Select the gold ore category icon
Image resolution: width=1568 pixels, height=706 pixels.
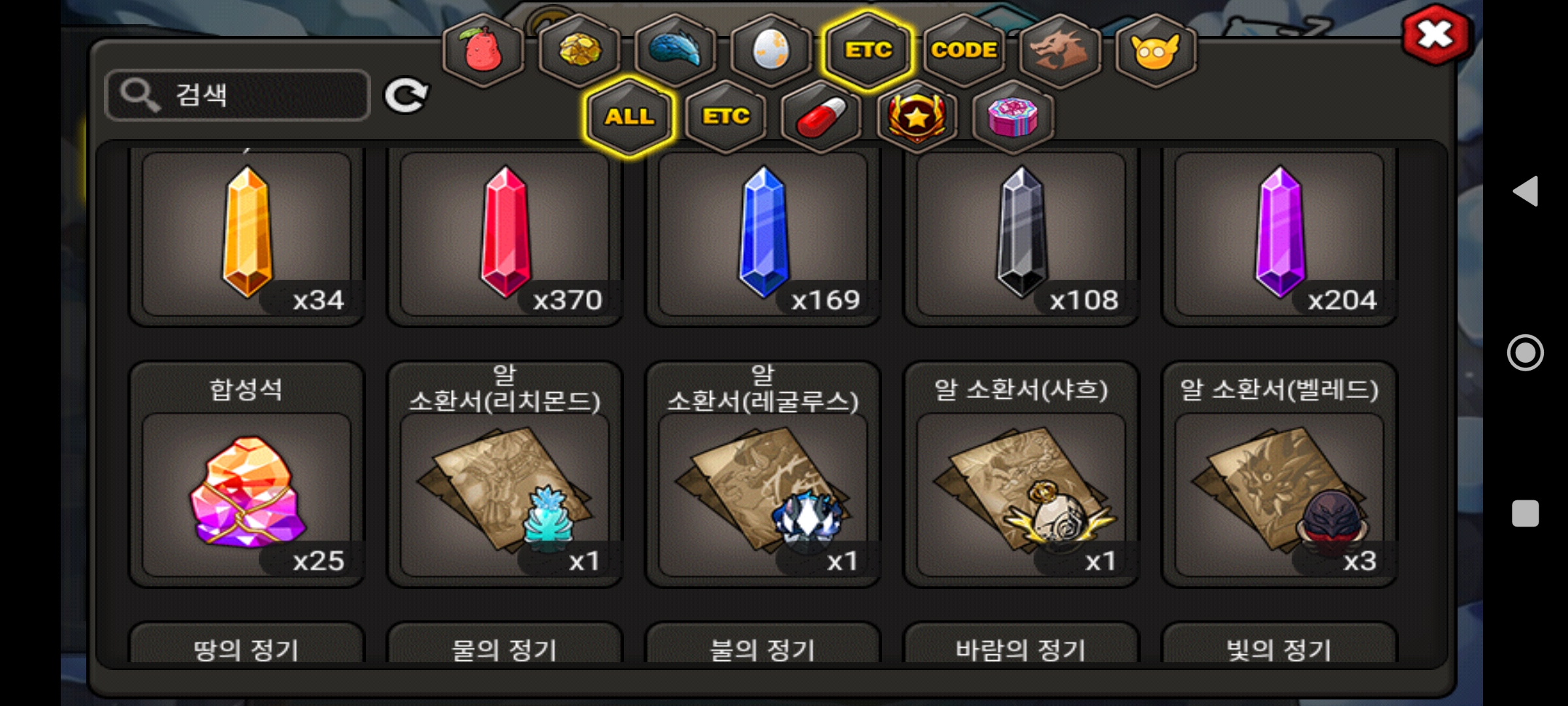[x=579, y=50]
